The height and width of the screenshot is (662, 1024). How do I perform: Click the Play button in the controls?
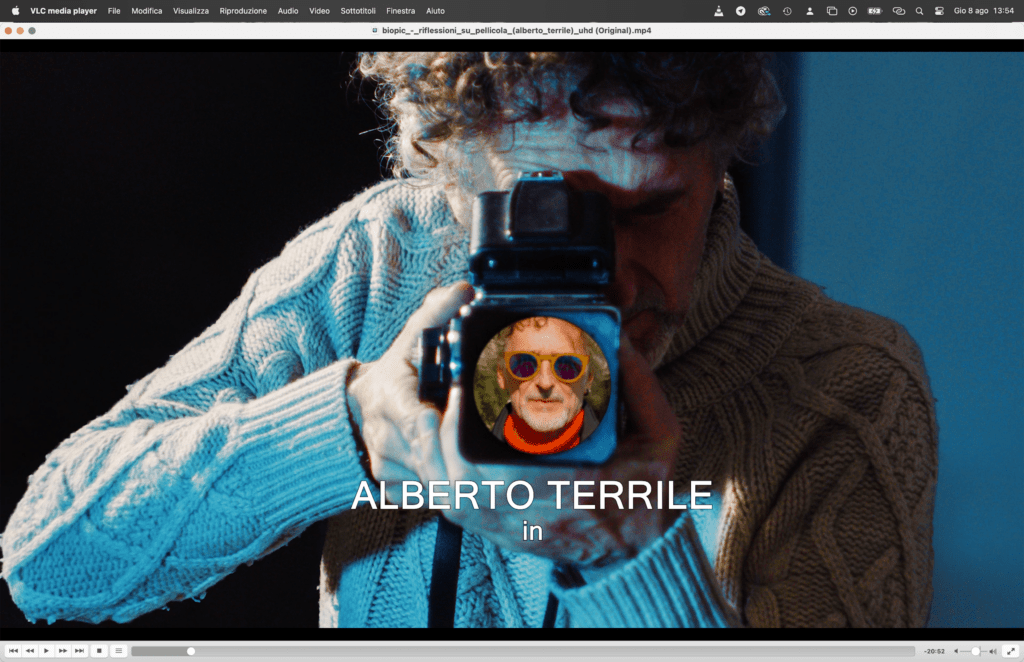[46, 651]
